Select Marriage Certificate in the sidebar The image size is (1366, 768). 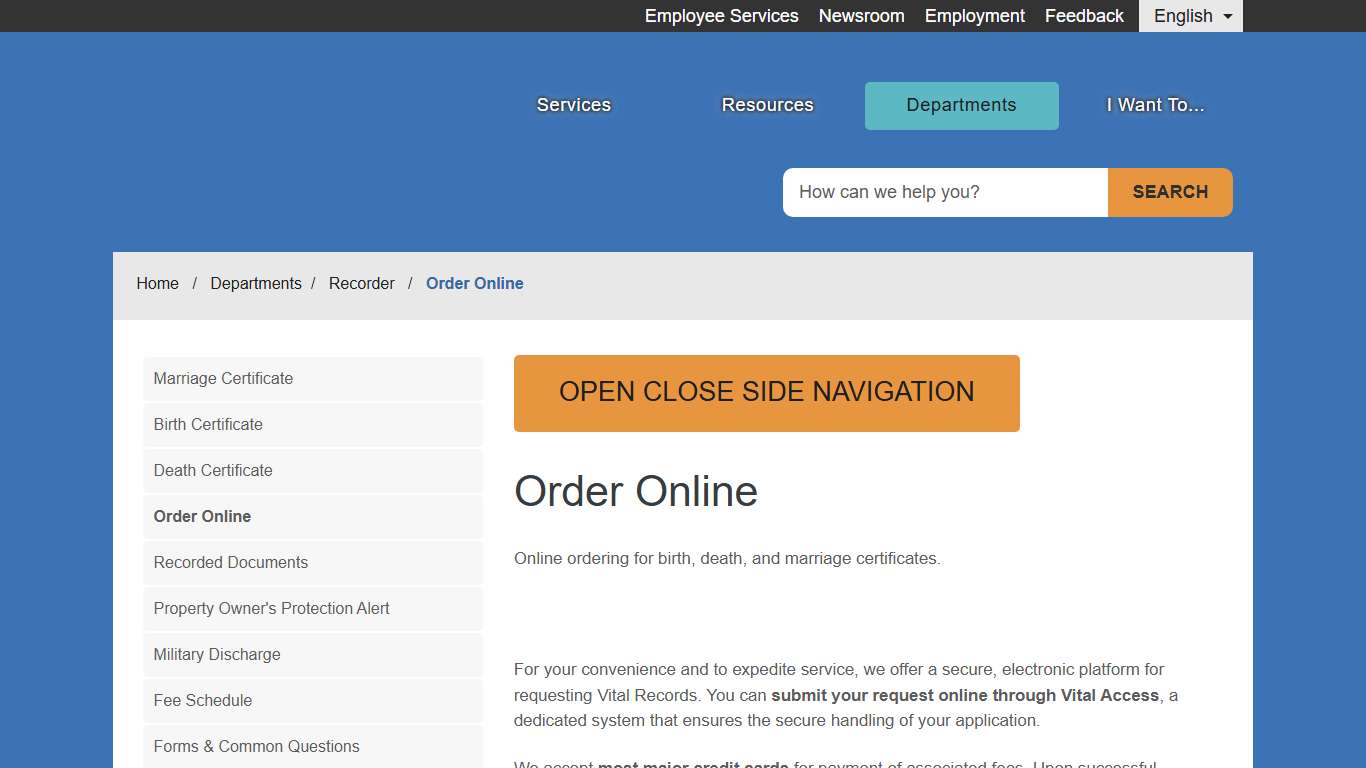click(222, 378)
